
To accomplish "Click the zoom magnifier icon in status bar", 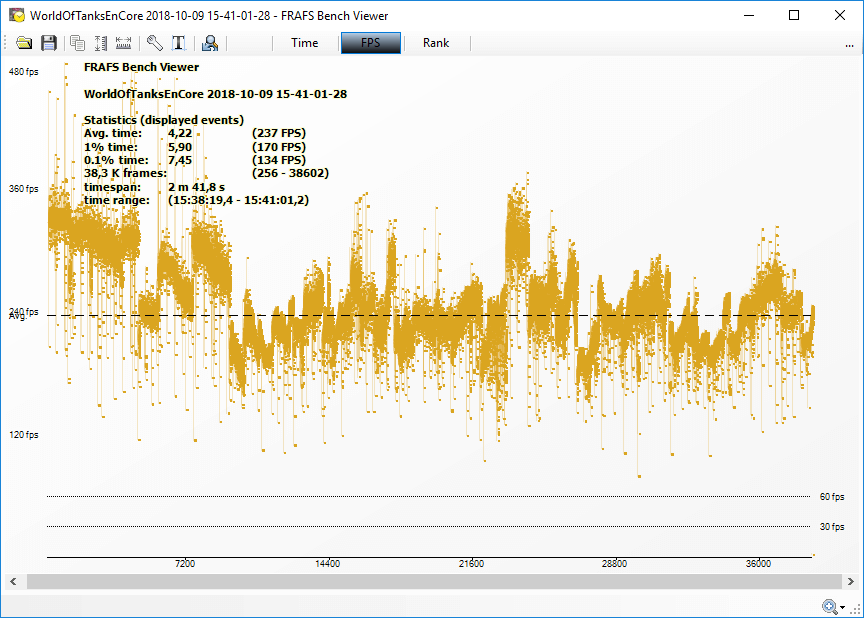I will [829, 606].
